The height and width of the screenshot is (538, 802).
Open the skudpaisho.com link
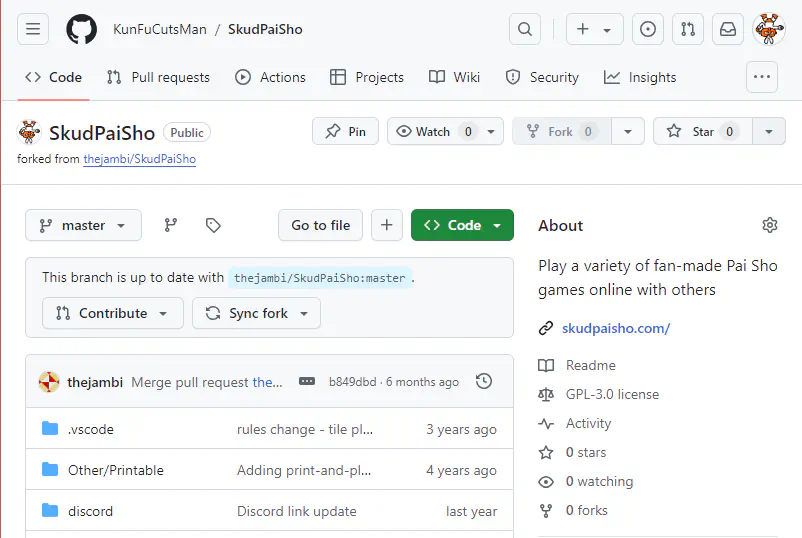point(615,328)
